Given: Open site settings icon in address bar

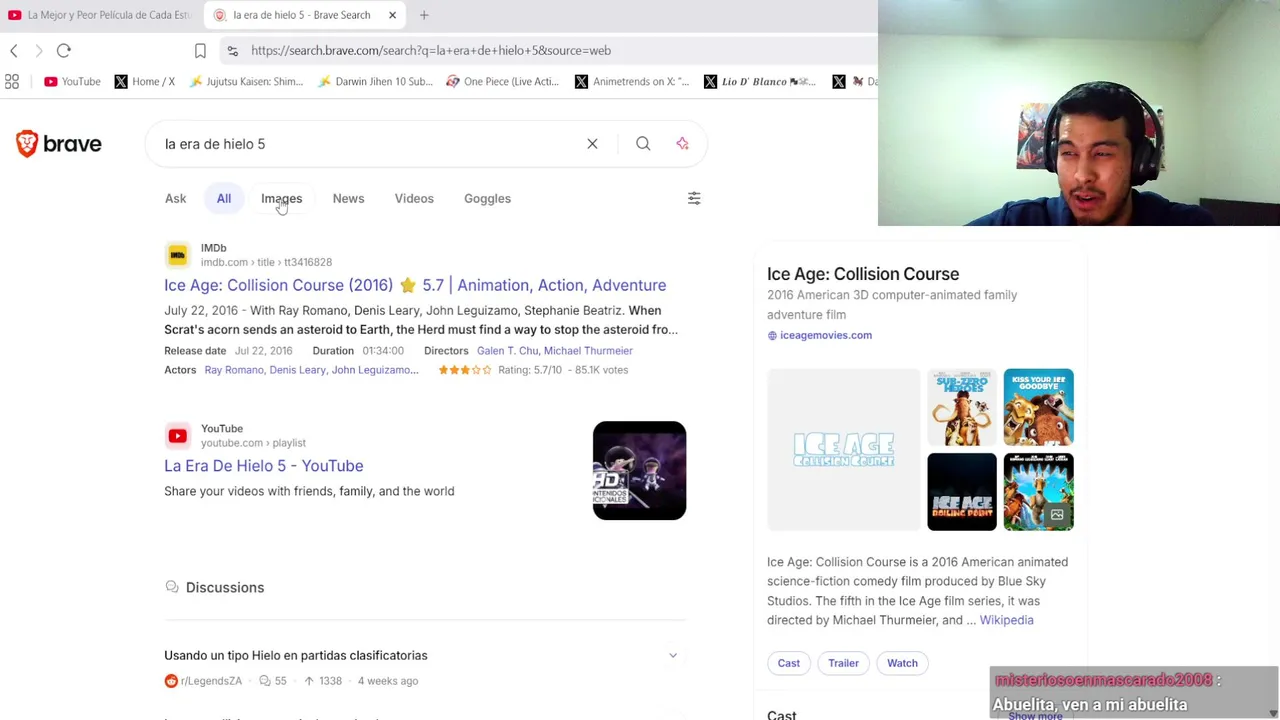Looking at the screenshot, I should tap(233, 51).
